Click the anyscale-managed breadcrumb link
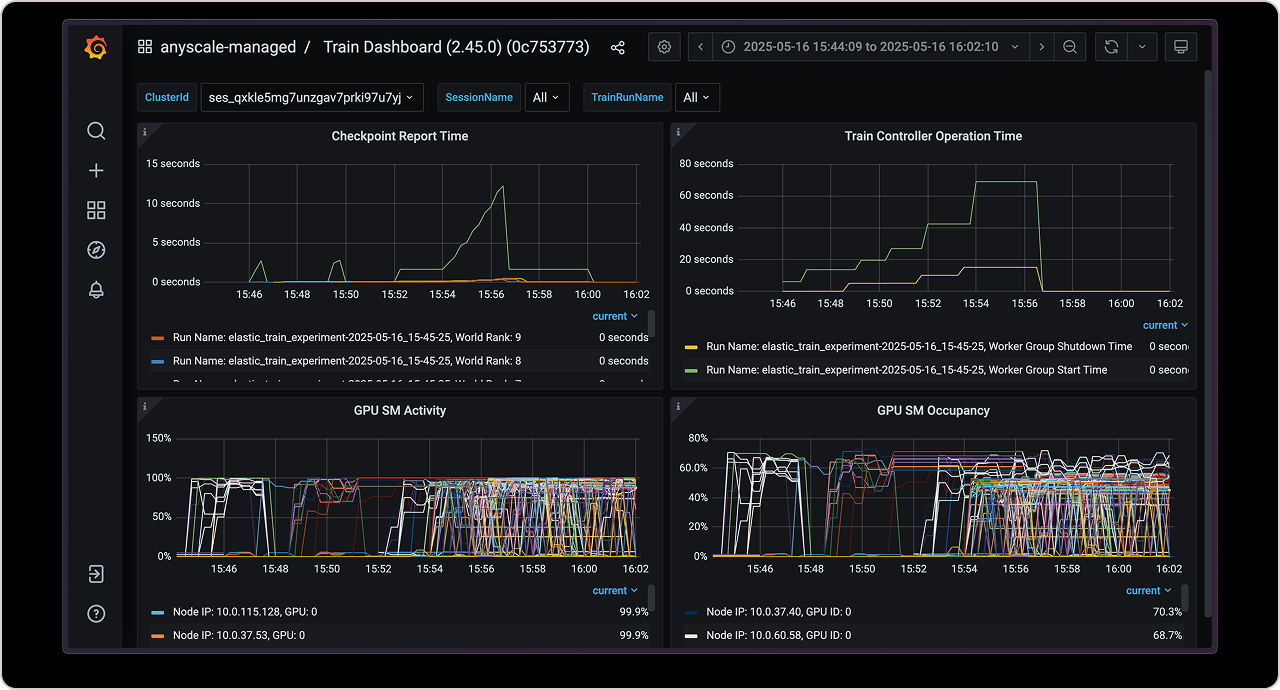This screenshot has width=1280, height=690. click(x=228, y=47)
